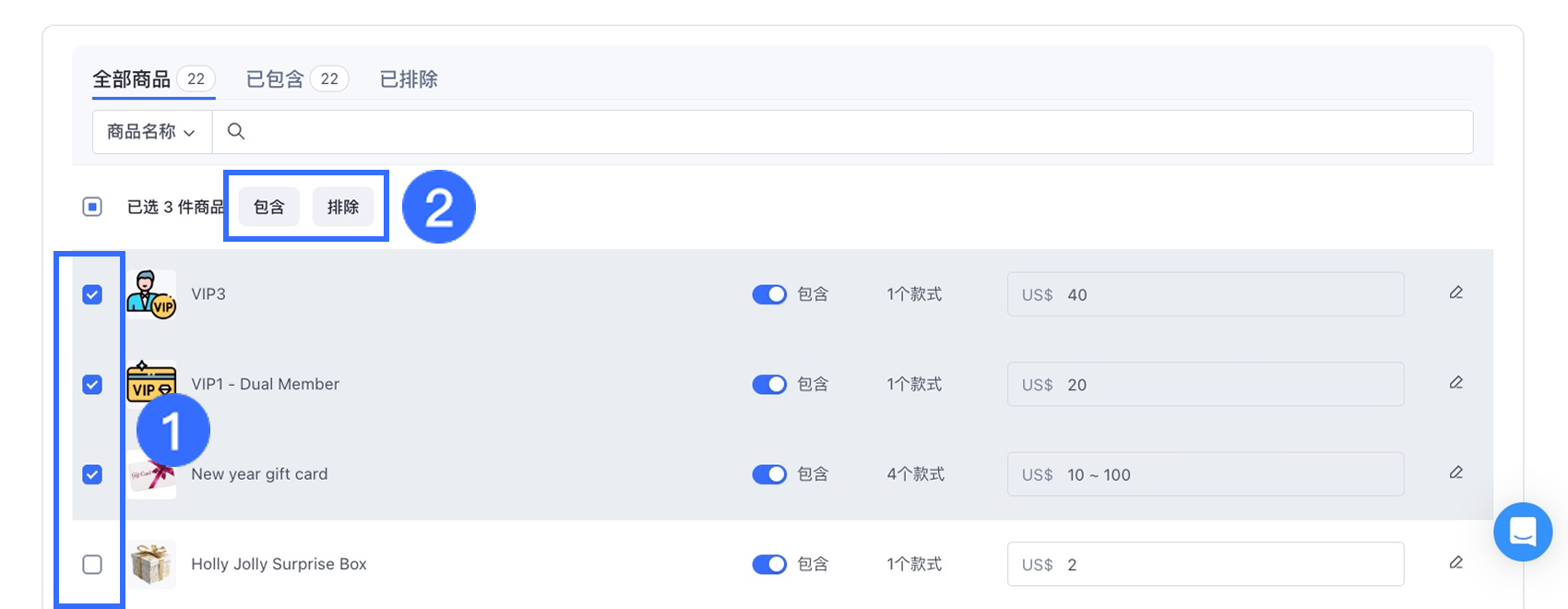Image resolution: width=1568 pixels, height=609 pixels.
Task: Disable 包含 for Holly Jolly Surprise Box
Action: 769,564
